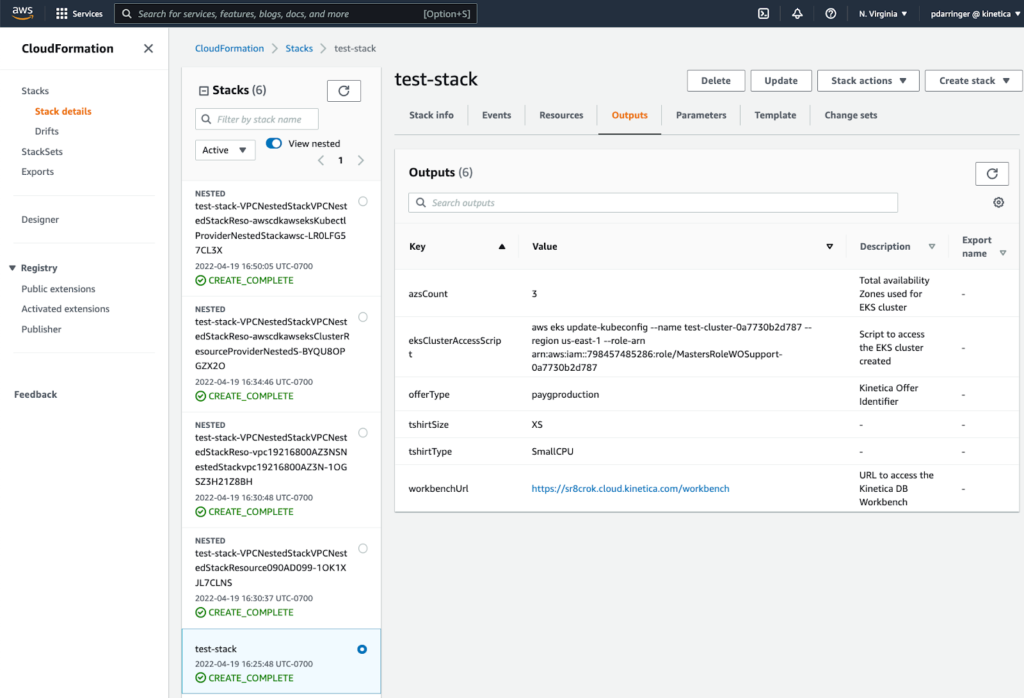The height and width of the screenshot is (698, 1024).
Task: Refresh the Outputs table
Action: pos(991,173)
